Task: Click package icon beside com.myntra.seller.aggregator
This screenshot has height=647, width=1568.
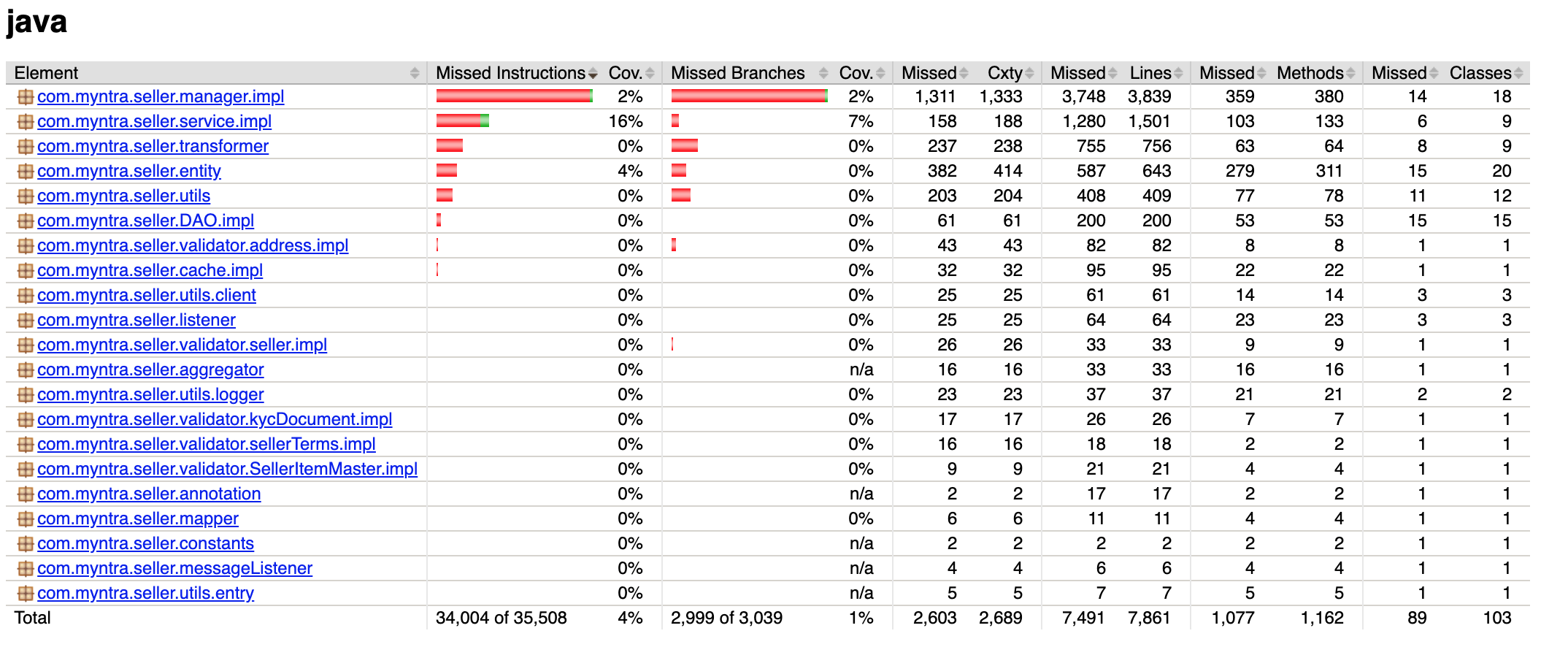Action: [x=26, y=370]
